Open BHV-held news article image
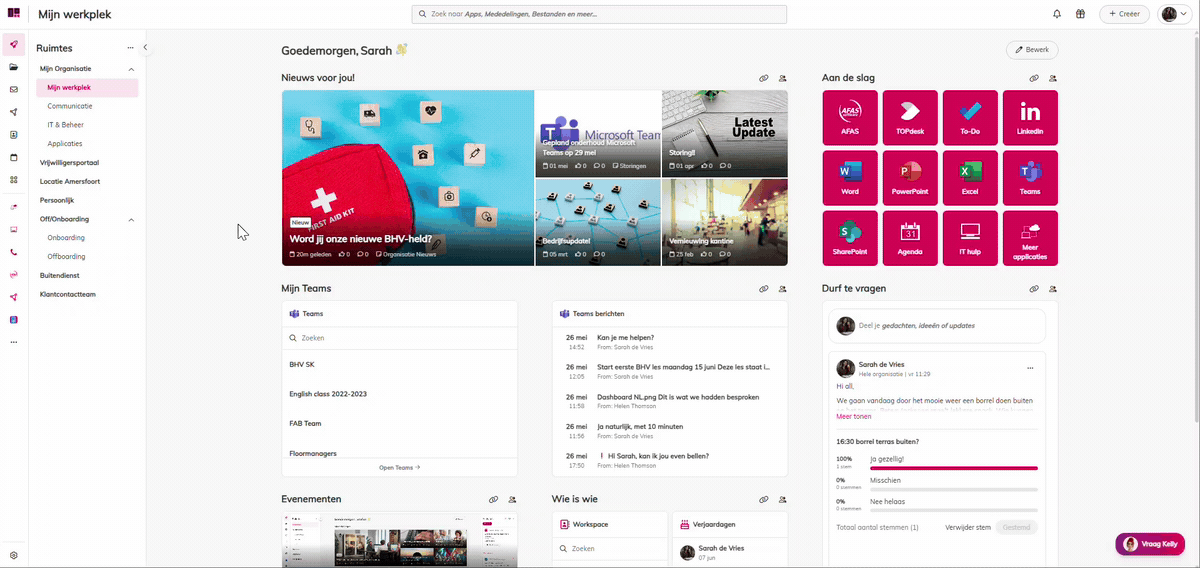Screen dimensions: 1200x568 click(408, 178)
